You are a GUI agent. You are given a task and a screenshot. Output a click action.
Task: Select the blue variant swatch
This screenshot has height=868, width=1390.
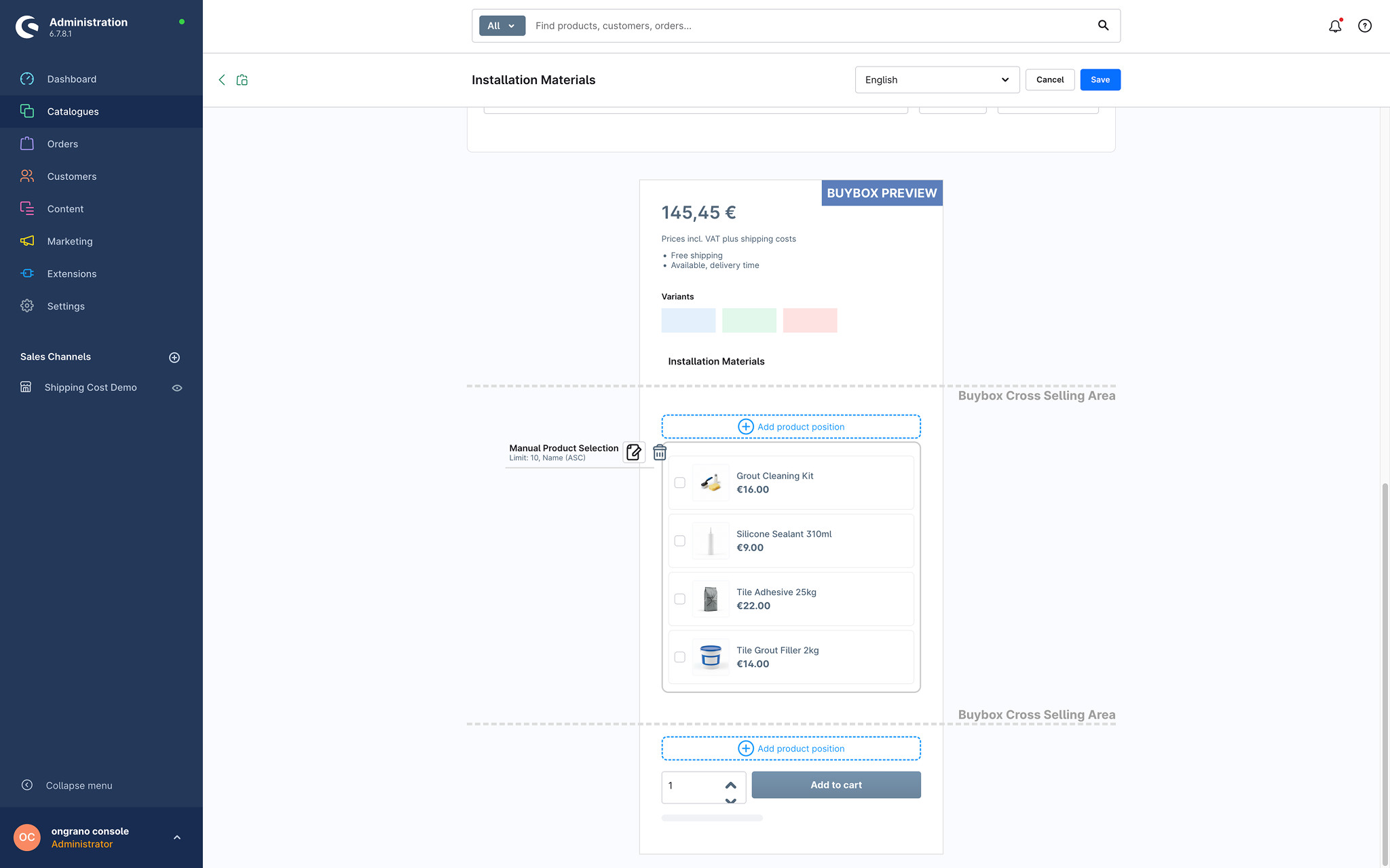[688, 320]
